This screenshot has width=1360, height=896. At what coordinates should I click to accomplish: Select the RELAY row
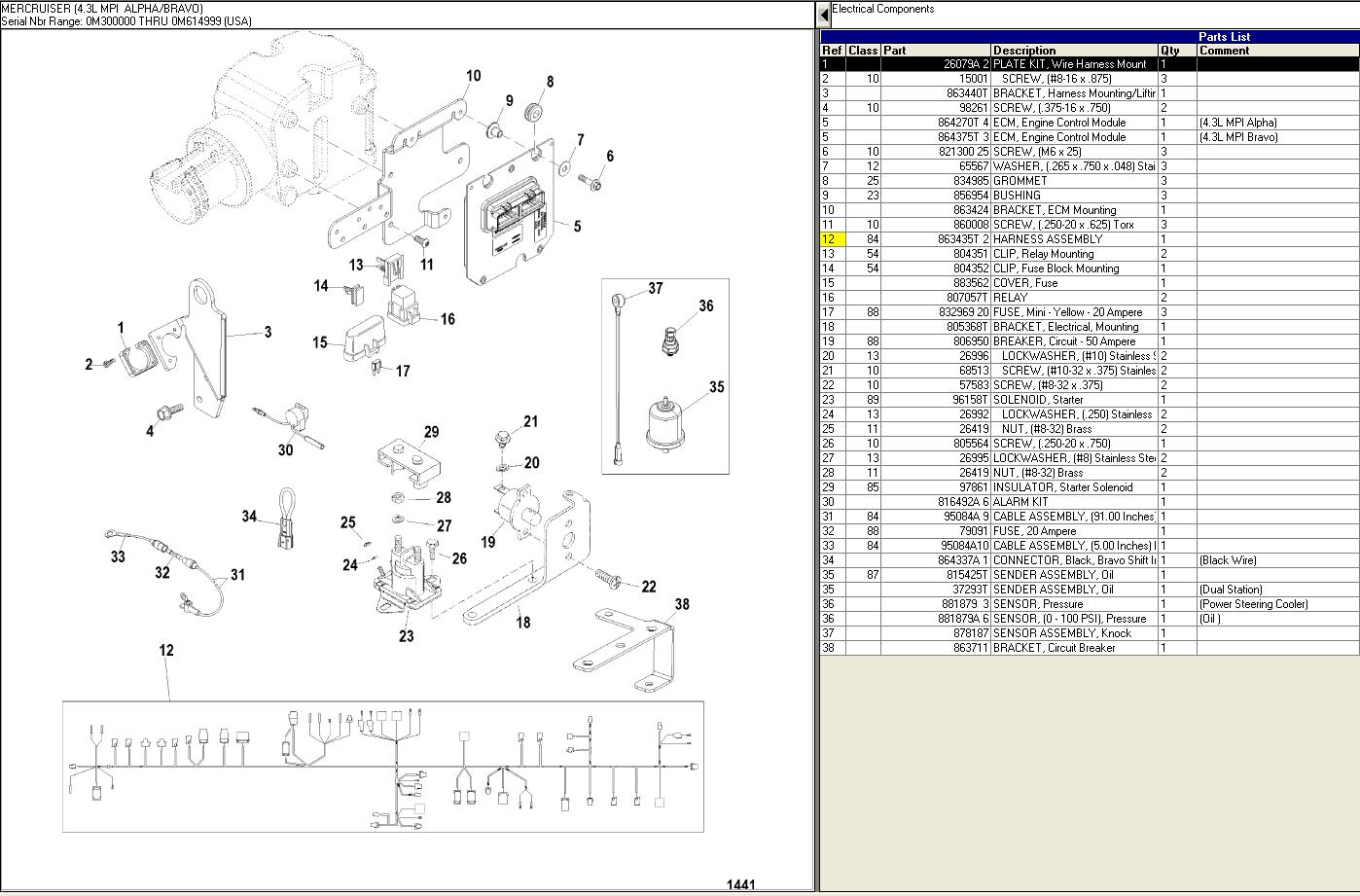pyautogui.click(x=1090, y=298)
